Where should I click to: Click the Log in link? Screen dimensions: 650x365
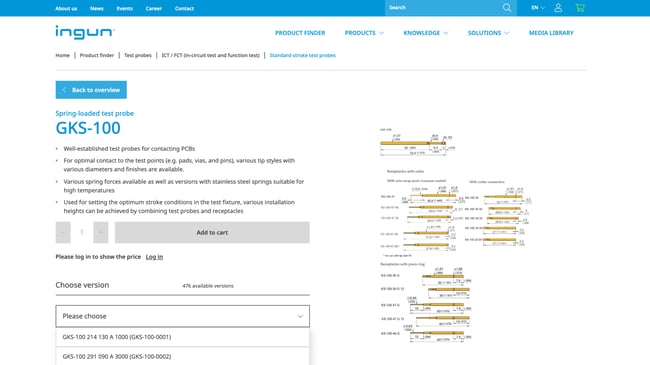[x=154, y=257]
